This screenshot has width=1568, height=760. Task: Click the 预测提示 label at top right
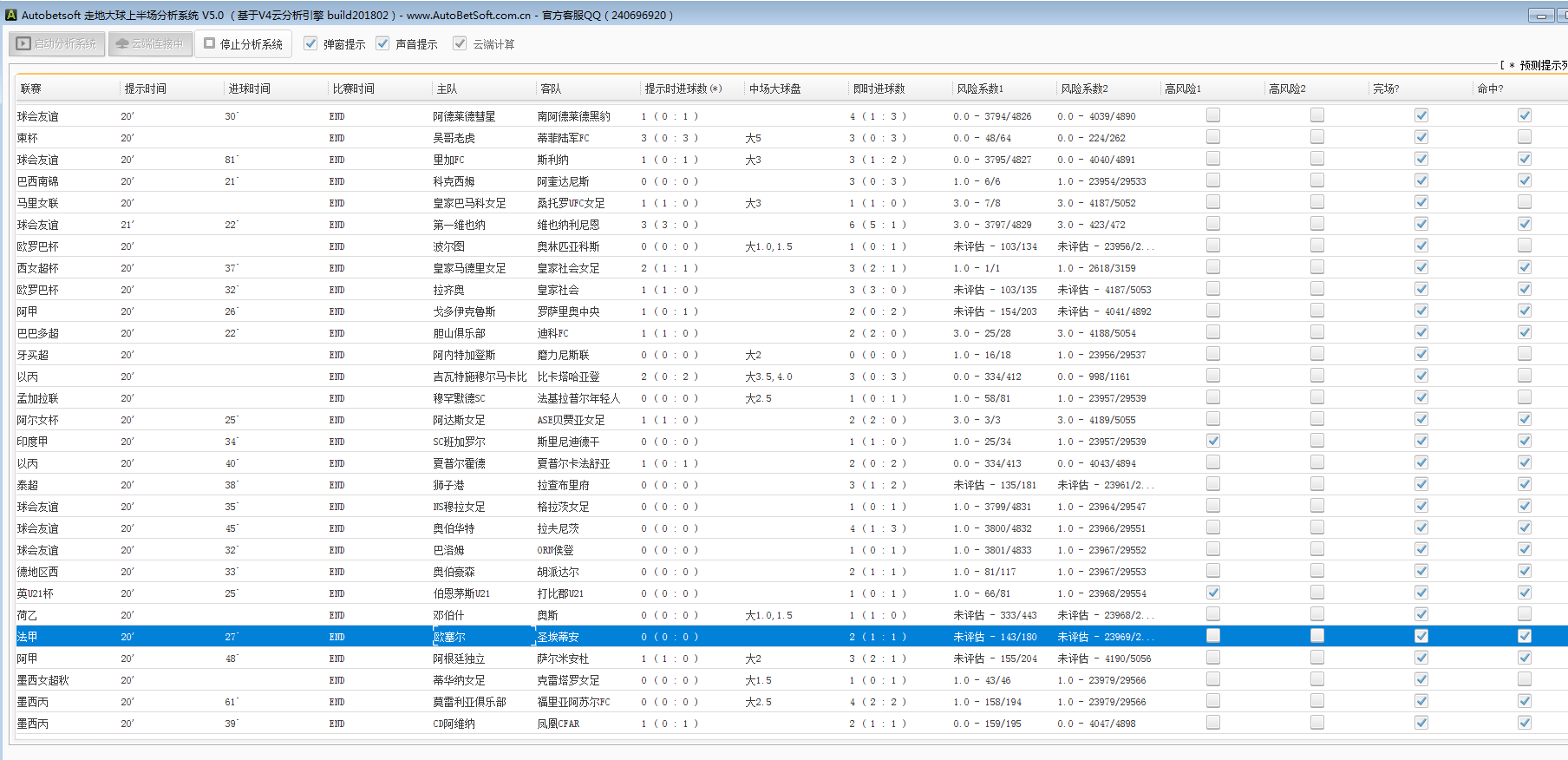coord(1542,65)
